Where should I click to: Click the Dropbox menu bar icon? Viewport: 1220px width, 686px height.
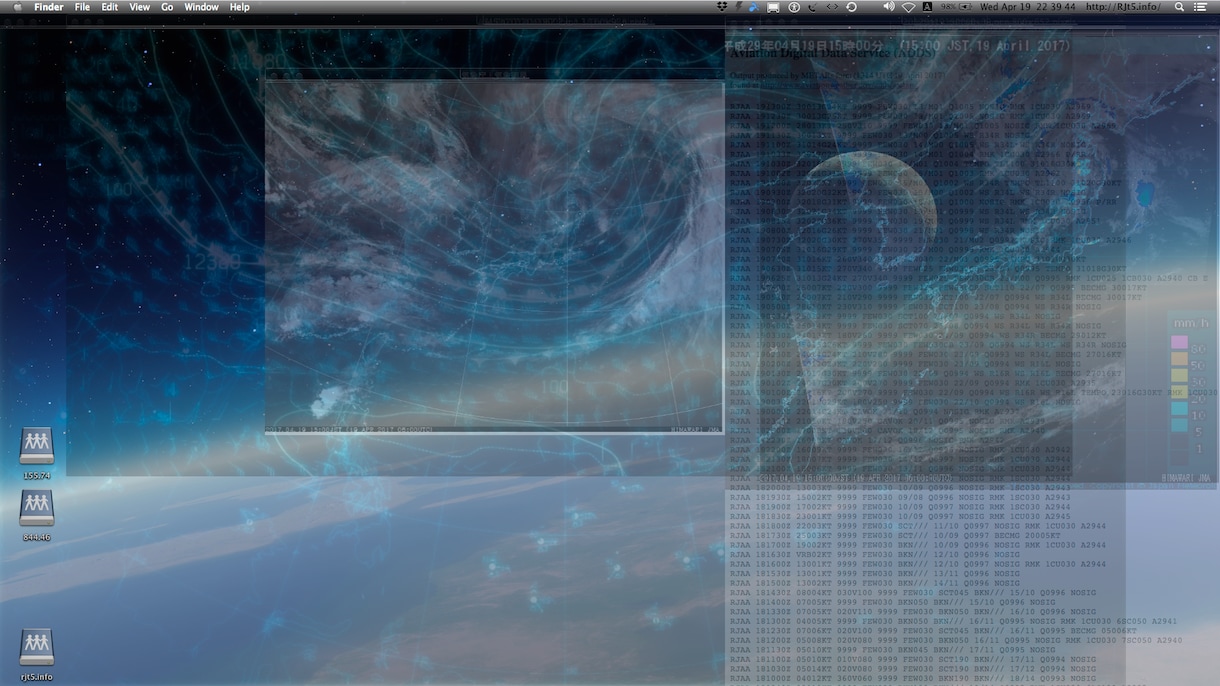723,7
